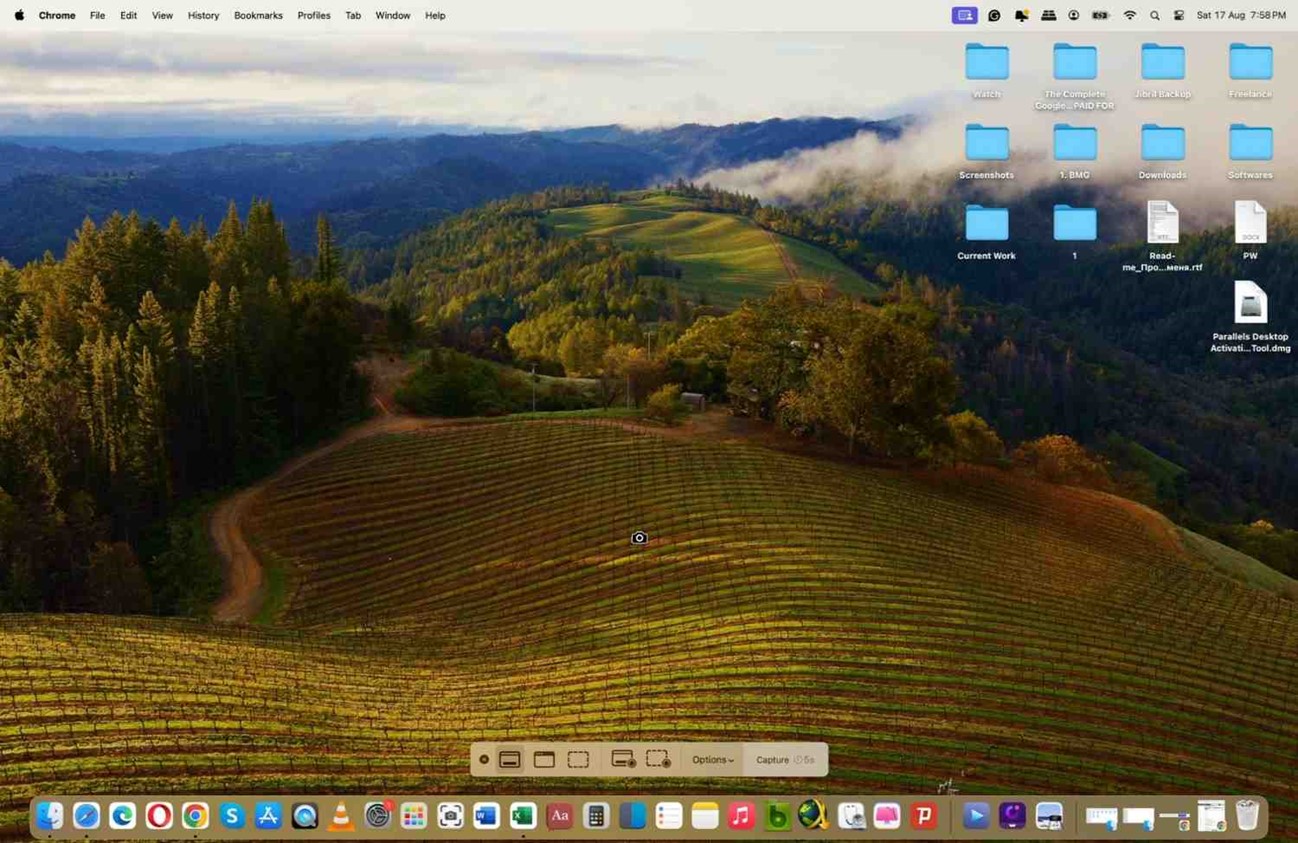Select the Current Work folder
1298x843 pixels.
(987, 232)
